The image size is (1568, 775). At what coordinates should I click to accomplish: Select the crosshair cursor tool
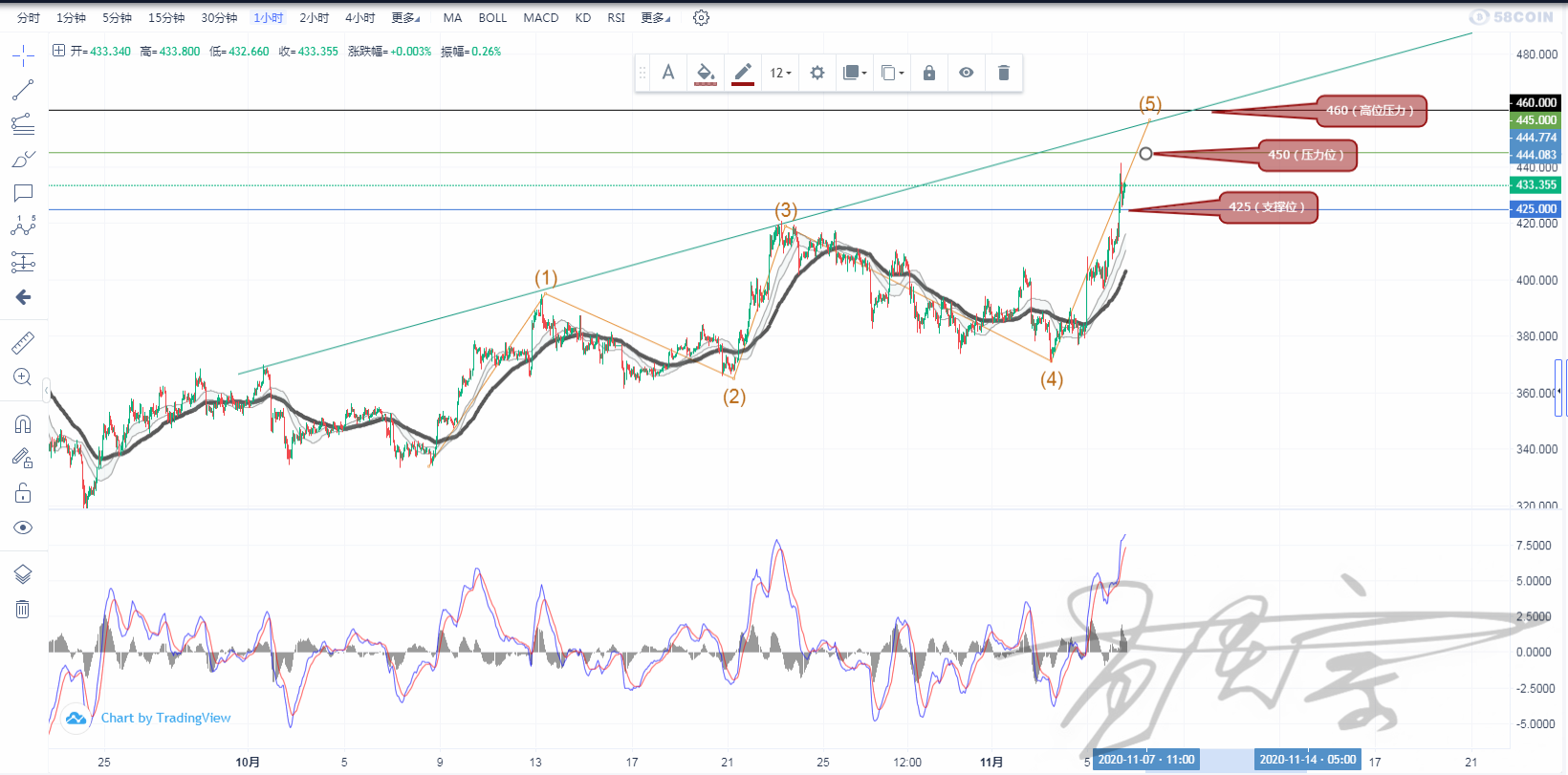pyautogui.click(x=23, y=56)
